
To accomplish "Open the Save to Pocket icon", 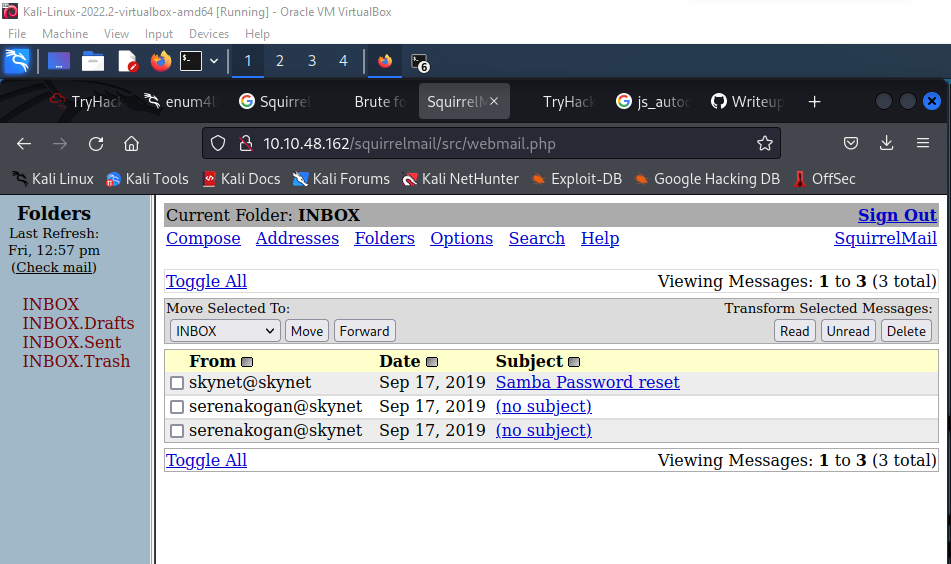I will tap(851, 143).
